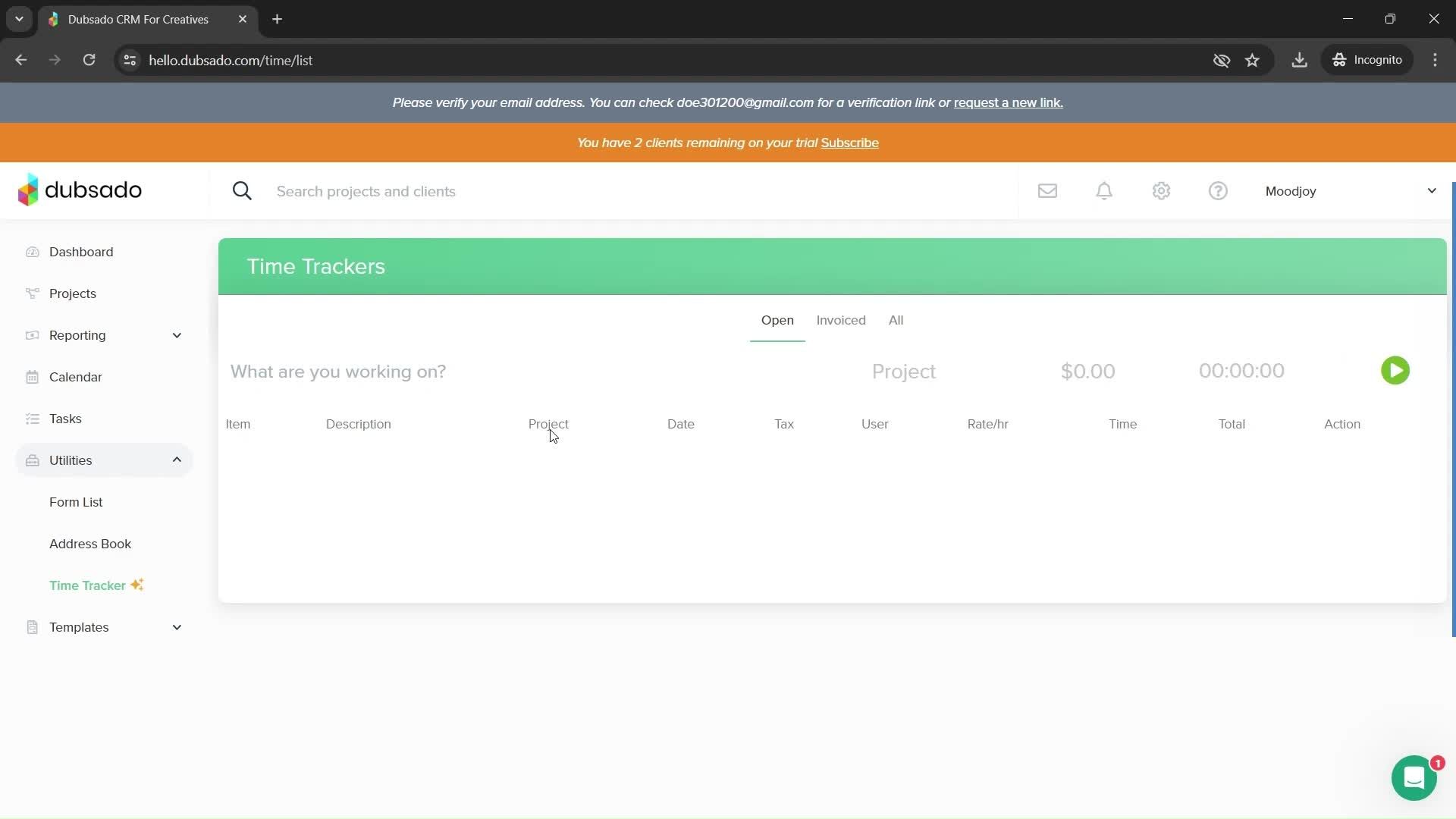Open settings gear icon
Image resolution: width=1456 pixels, height=819 pixels.
[x=1161, y=191]
